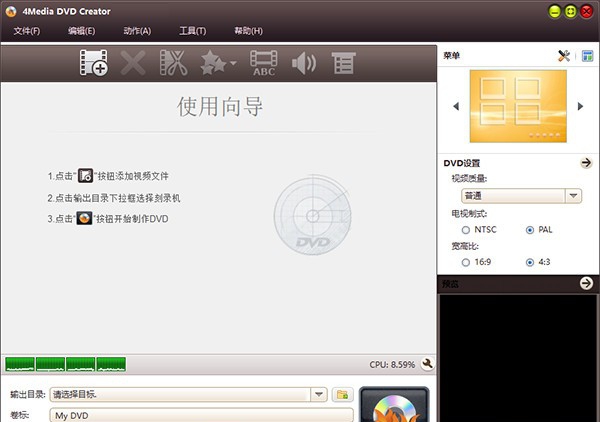This screenshot has width=600, height=422.
Task: Click the first green CPU core meter
Action: pyautogui.click(x=20, y=364)
